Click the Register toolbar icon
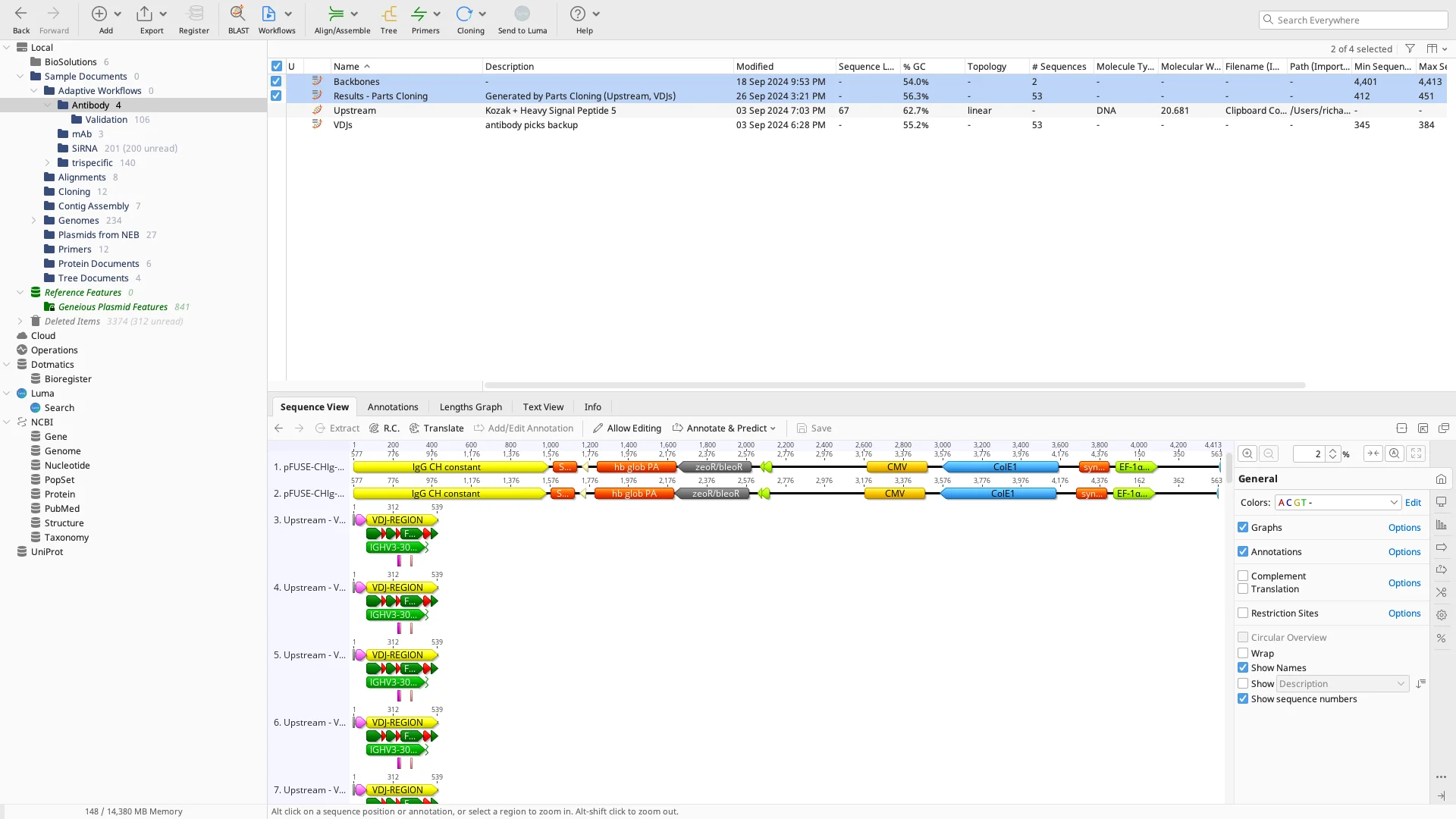 coord(195,14)
